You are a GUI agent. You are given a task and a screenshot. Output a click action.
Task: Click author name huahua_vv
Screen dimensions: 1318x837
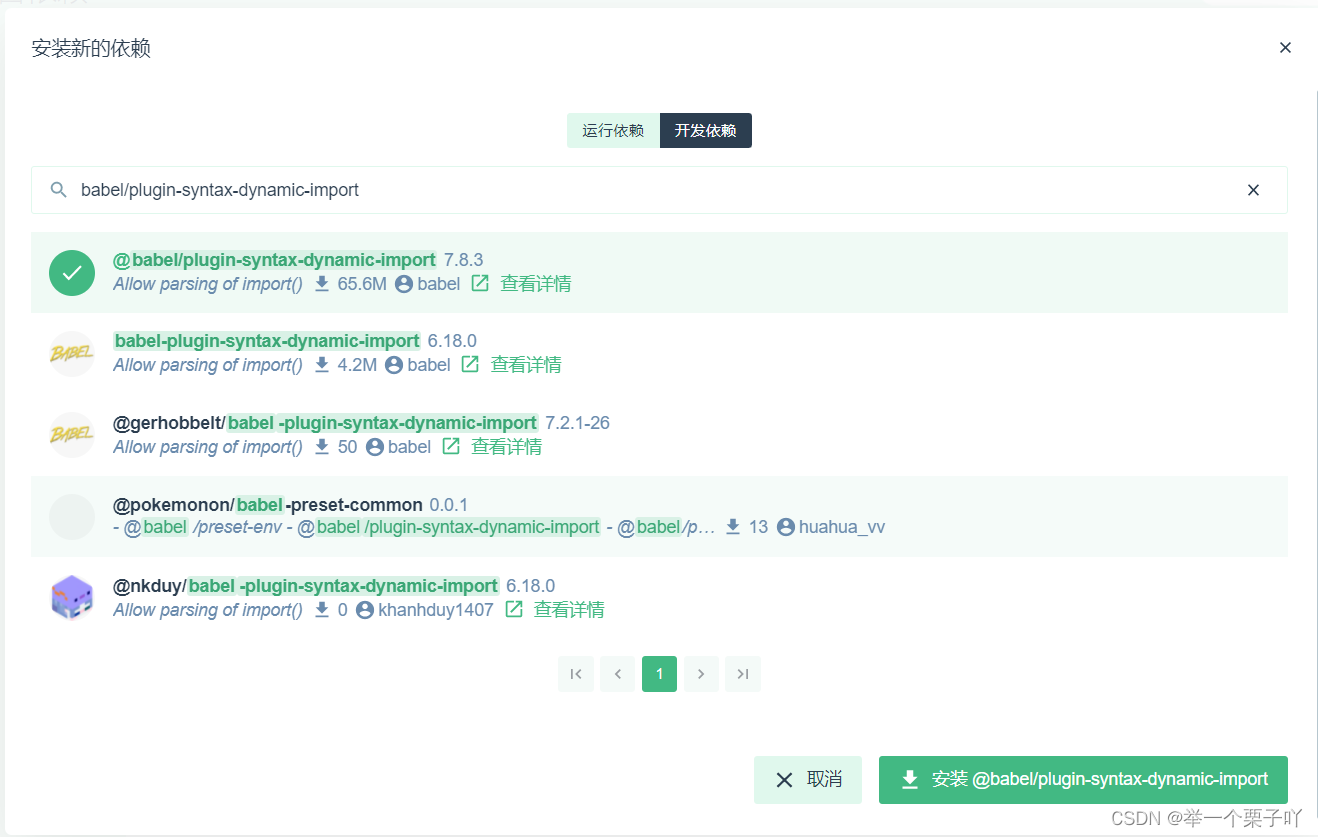842,527
